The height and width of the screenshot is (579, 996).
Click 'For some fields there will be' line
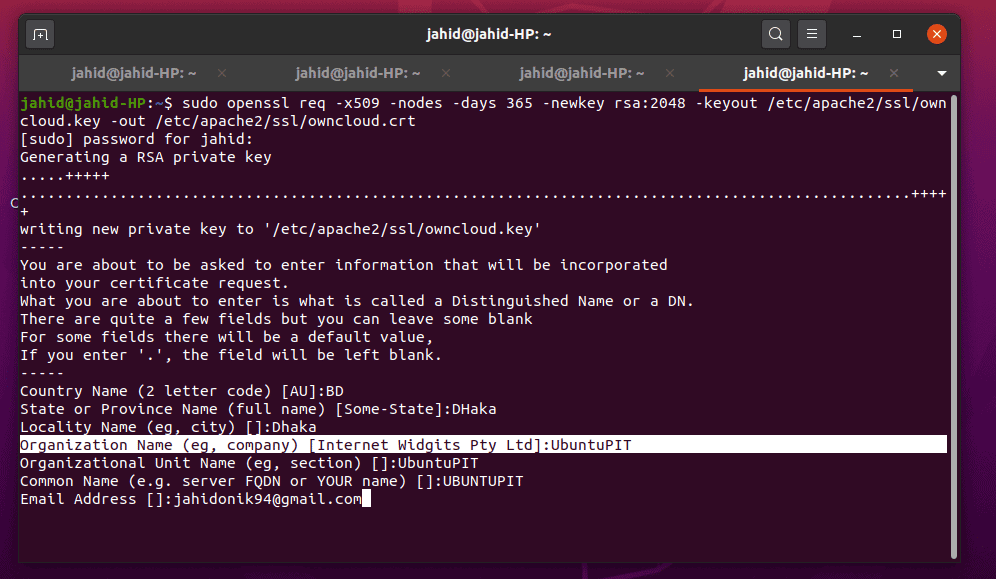[227, 336]
